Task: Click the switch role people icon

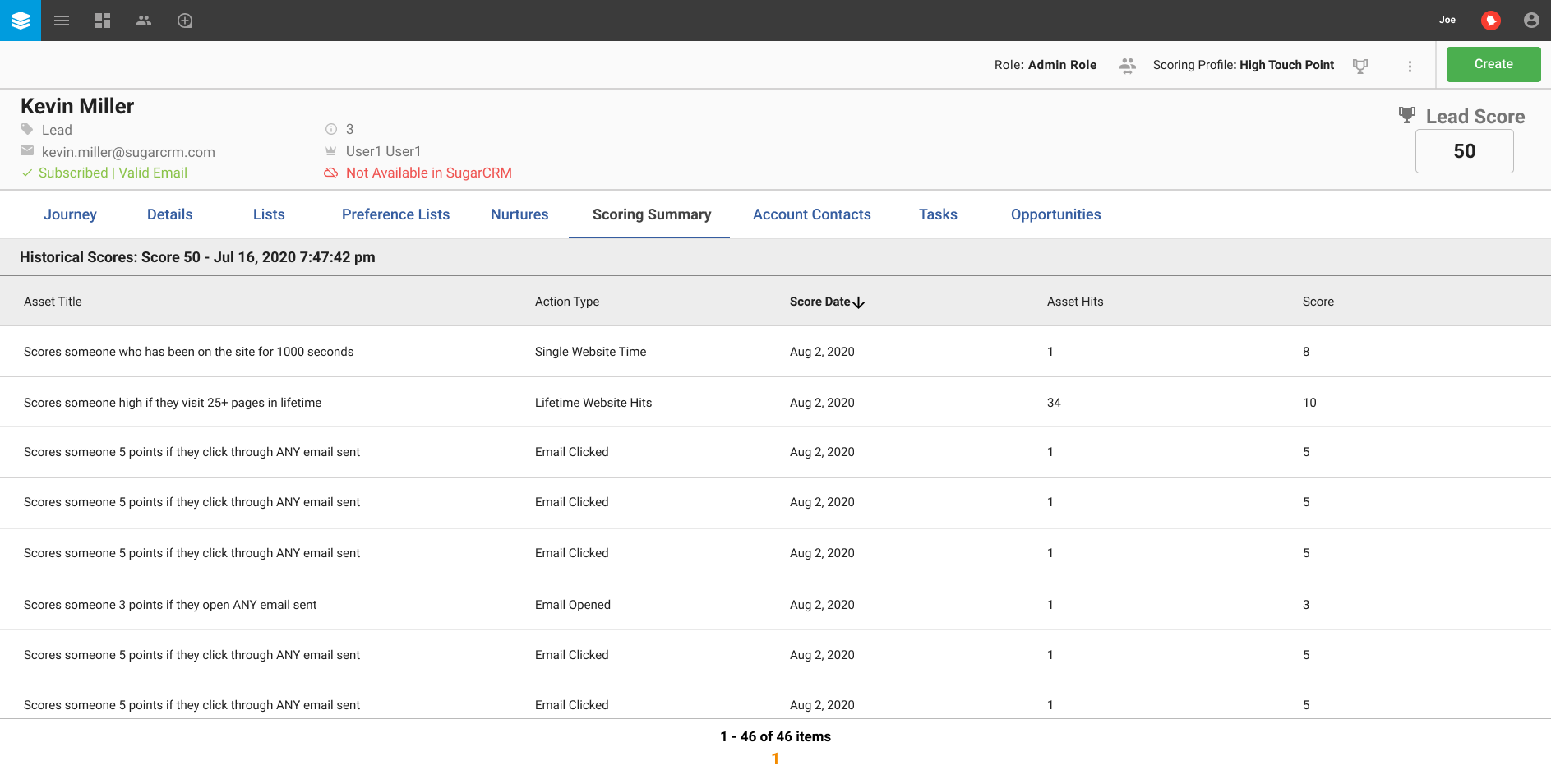Action: click(x=1128, y=65)
